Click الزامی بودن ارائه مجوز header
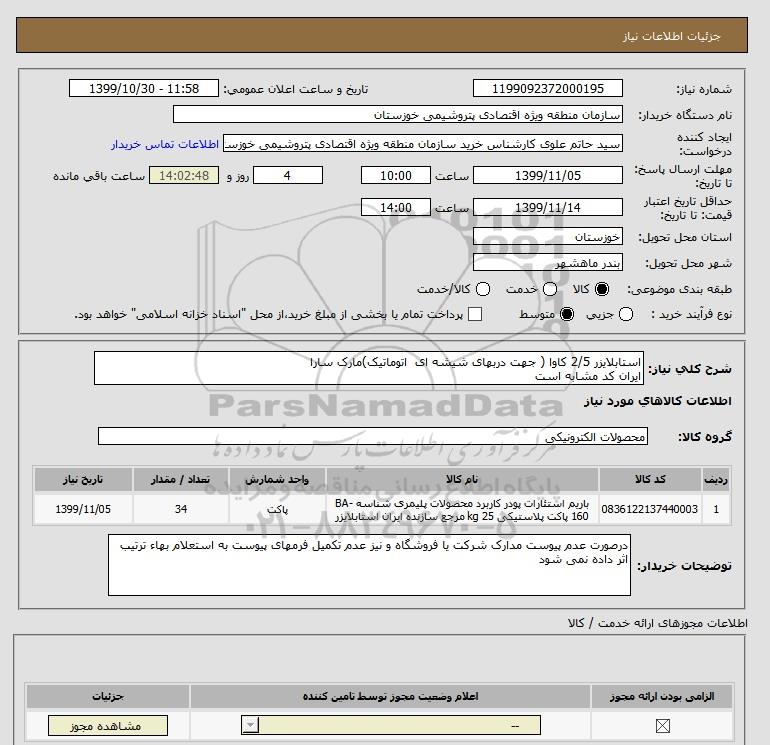Image resolution: width=770 pixels, height=745 pixels. pos(662,696)
